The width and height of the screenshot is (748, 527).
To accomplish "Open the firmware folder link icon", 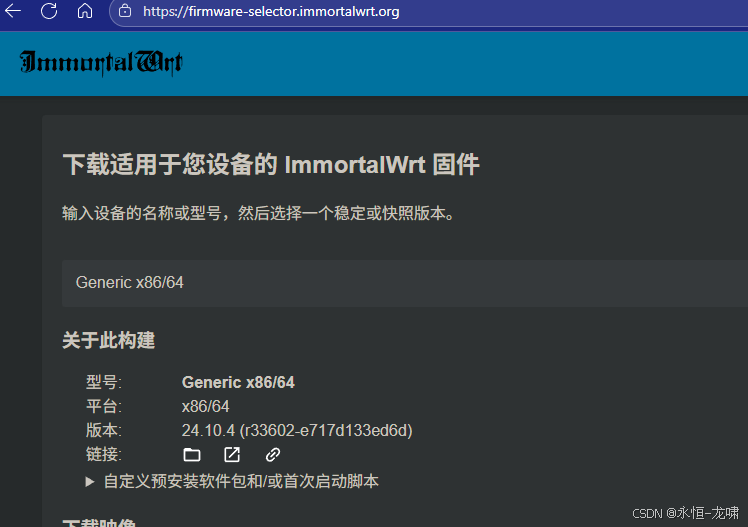I will click(192, 455).
